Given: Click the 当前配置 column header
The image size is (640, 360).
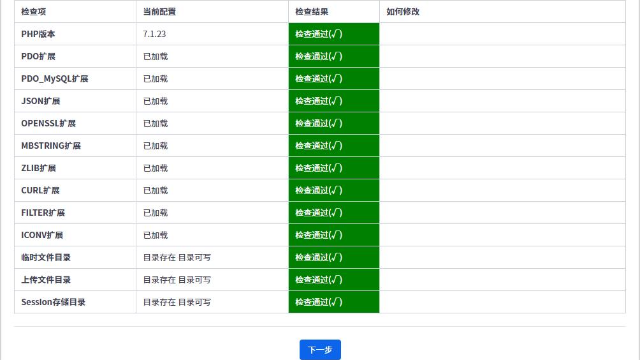Looking at the screenshot, I should 159,11.
